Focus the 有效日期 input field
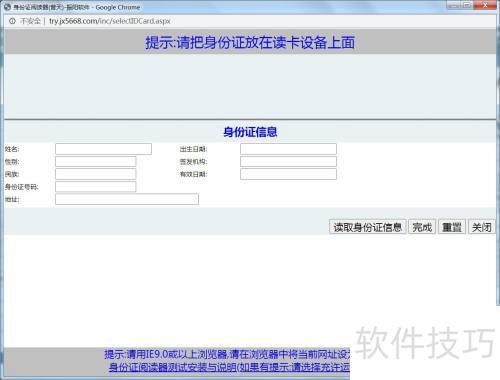Image resolution: width=500 pixels, height=380 pixels. pyautogui.click(x=288, y=174)
